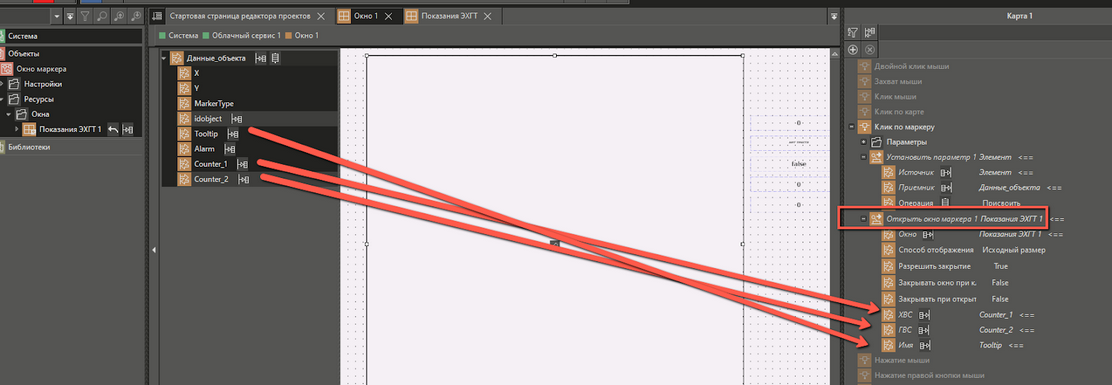This screenshot has height=385, width=1112.
Task: Click the Counter_1 value in ХВС row
Action: [996, 314]
